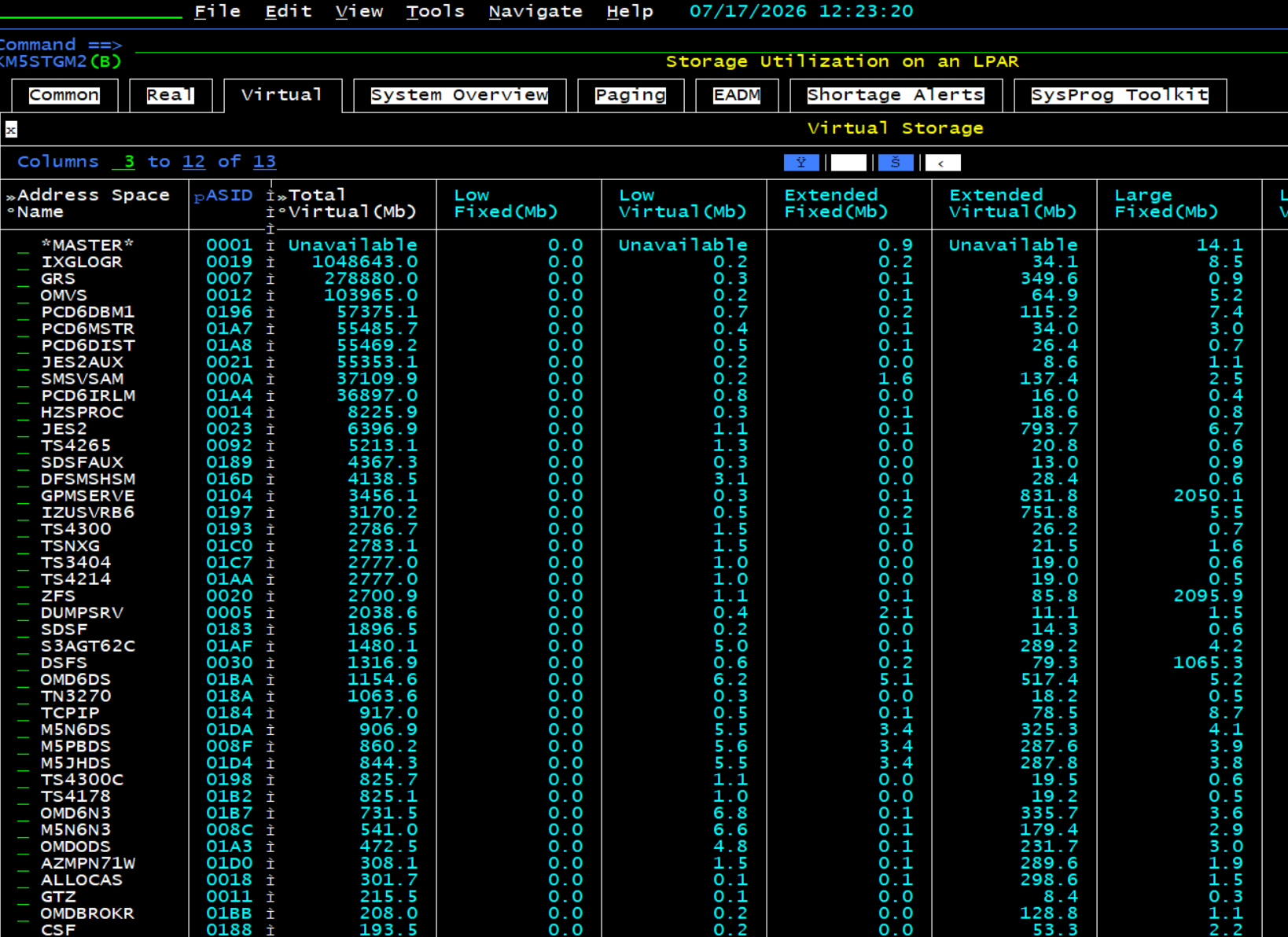The image size is (1288, 937).
Task: Select the Virtual tab
Action: click(282, 95)
